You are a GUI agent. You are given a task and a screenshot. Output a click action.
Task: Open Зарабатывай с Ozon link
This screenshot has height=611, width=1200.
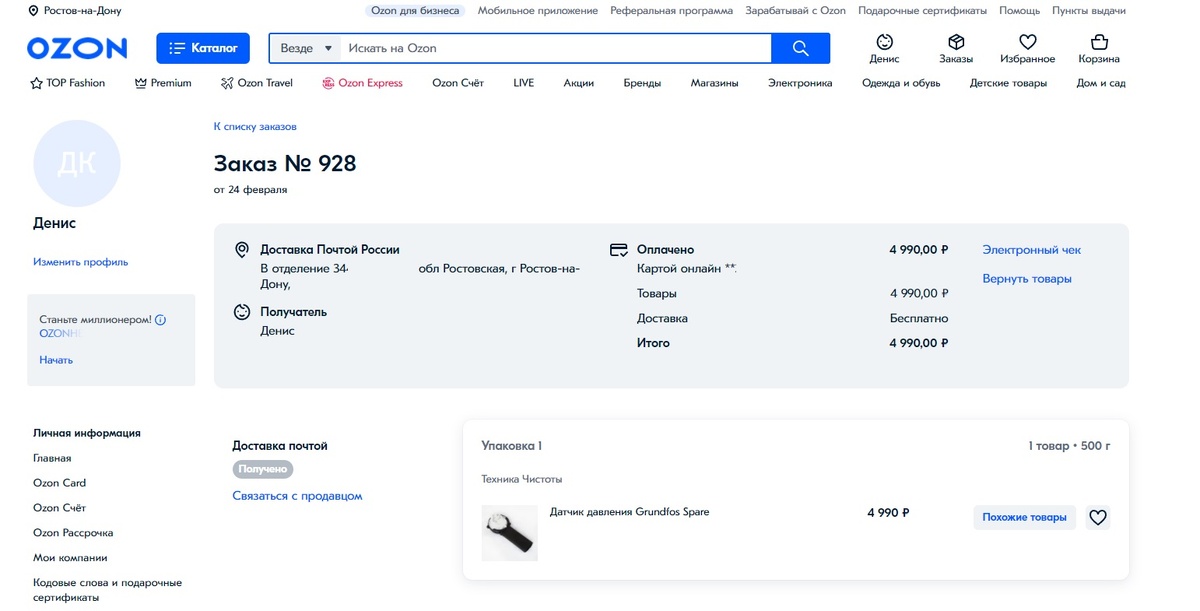click(x=795, y=11)
